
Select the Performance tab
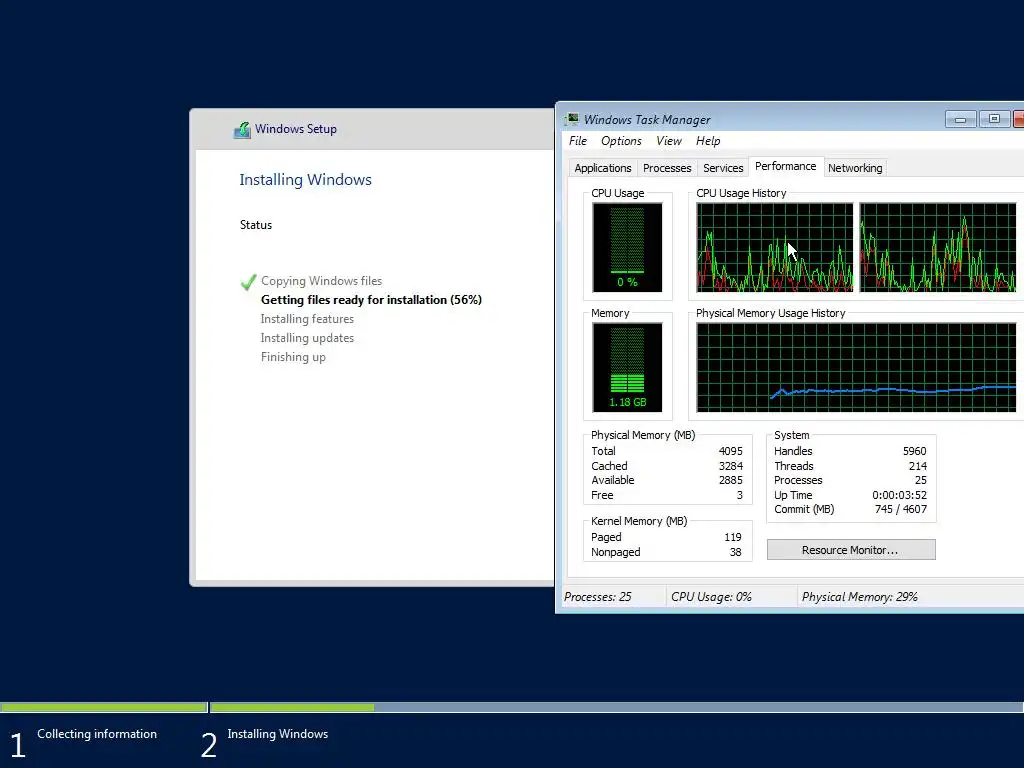click(786, 166)
